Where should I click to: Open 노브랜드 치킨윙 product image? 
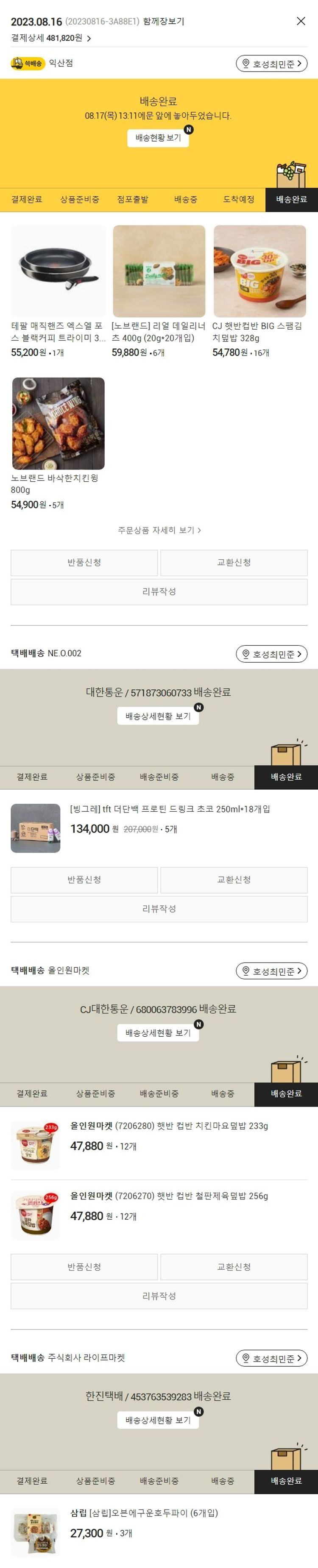click(59, 423)
